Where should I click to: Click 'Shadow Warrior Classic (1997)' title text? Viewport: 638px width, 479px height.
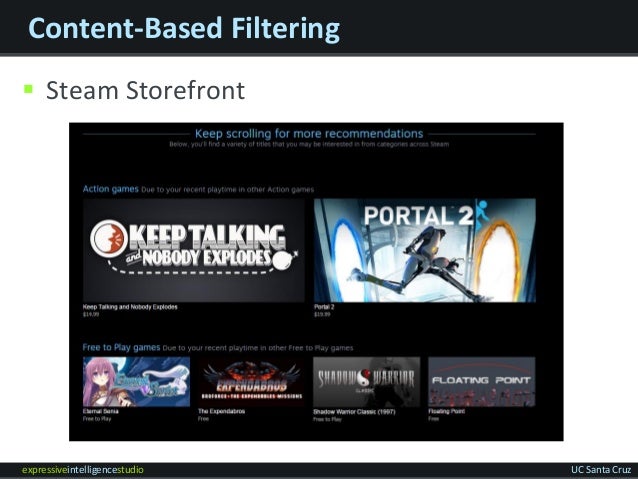(x=354, y=411)
